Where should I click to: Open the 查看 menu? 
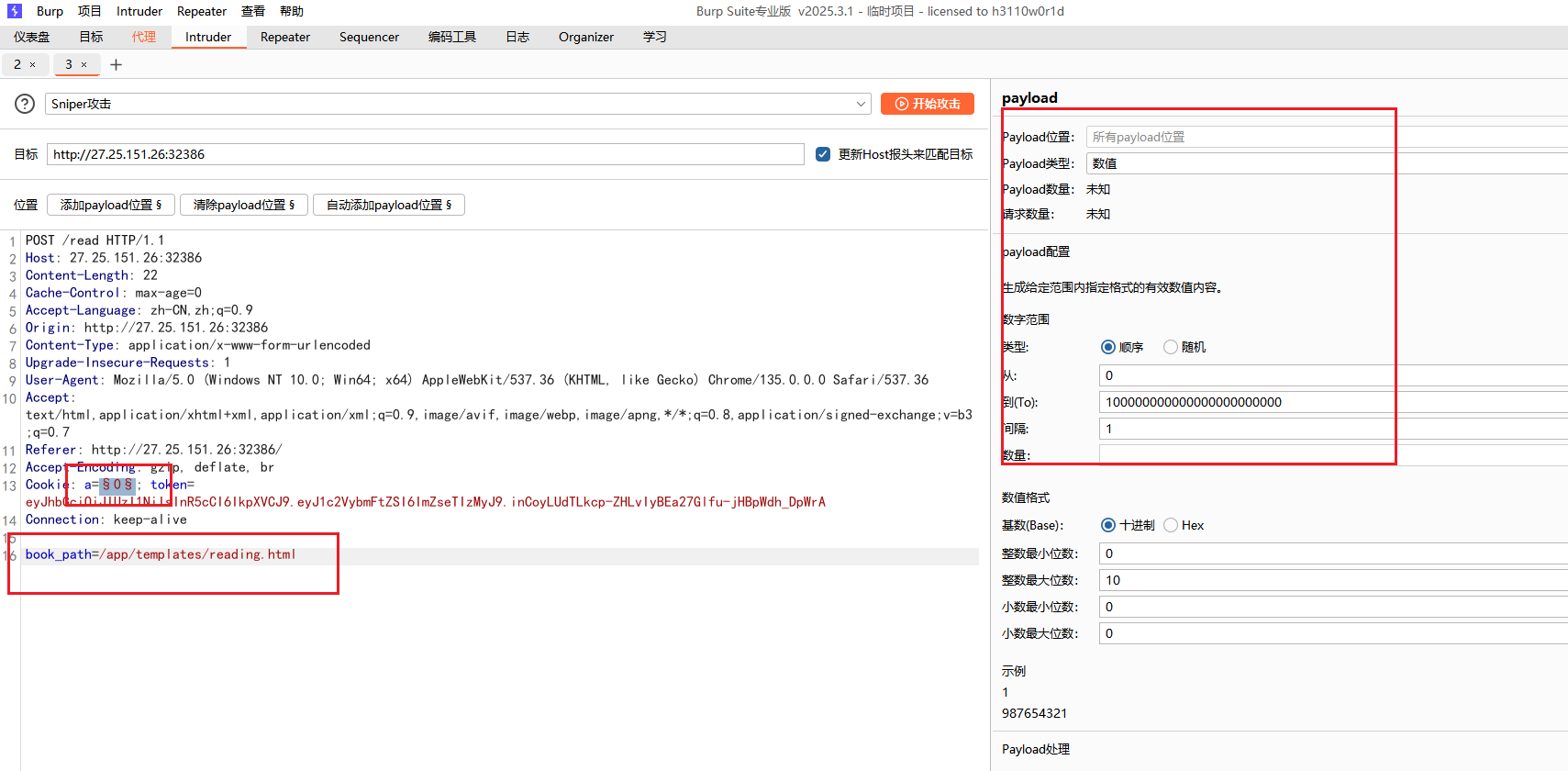[x=253, y=11]
